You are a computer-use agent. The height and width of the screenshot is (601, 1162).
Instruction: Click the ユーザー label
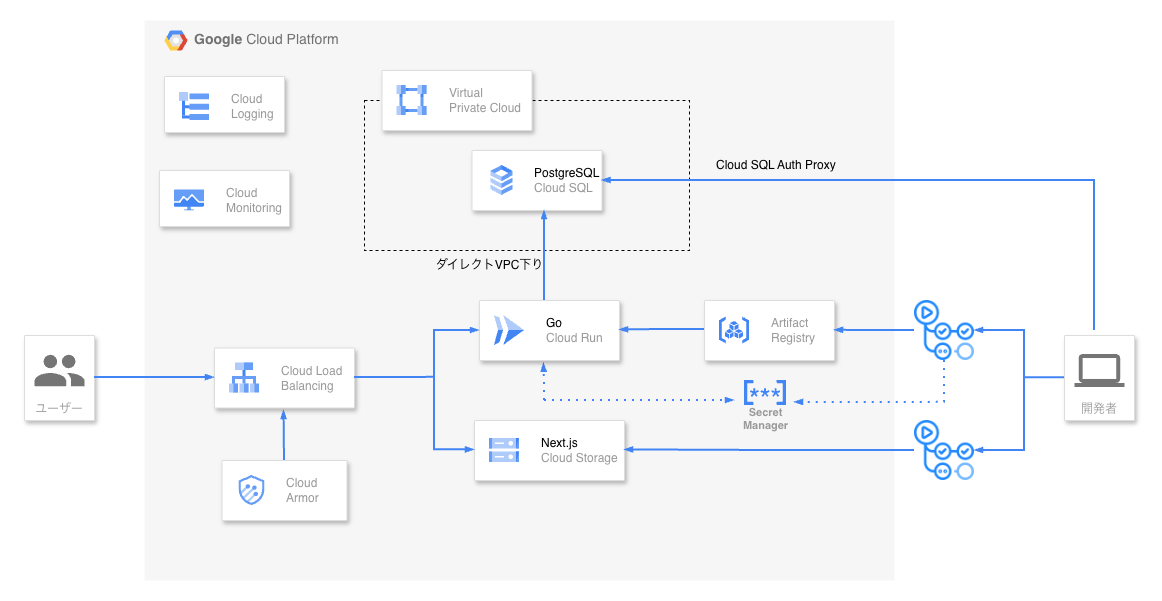[x=59, y=408]
